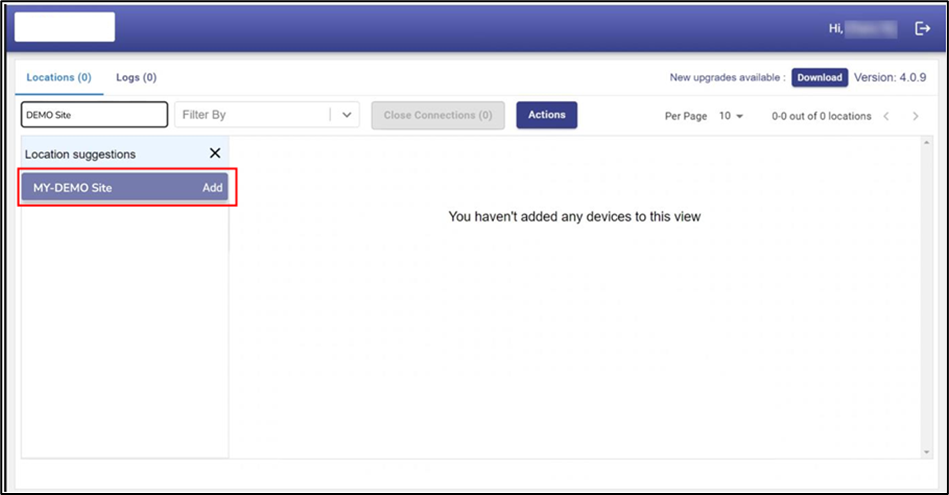Click the white logo in header
The height and width of the screenshot is (495, 949).
[65, 28]
